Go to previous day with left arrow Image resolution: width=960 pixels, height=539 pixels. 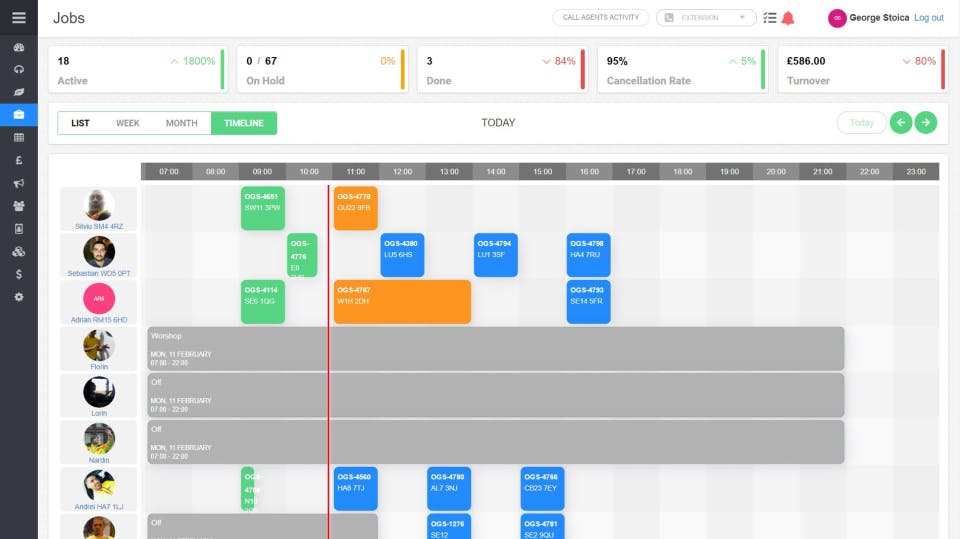tap(901, 122)
